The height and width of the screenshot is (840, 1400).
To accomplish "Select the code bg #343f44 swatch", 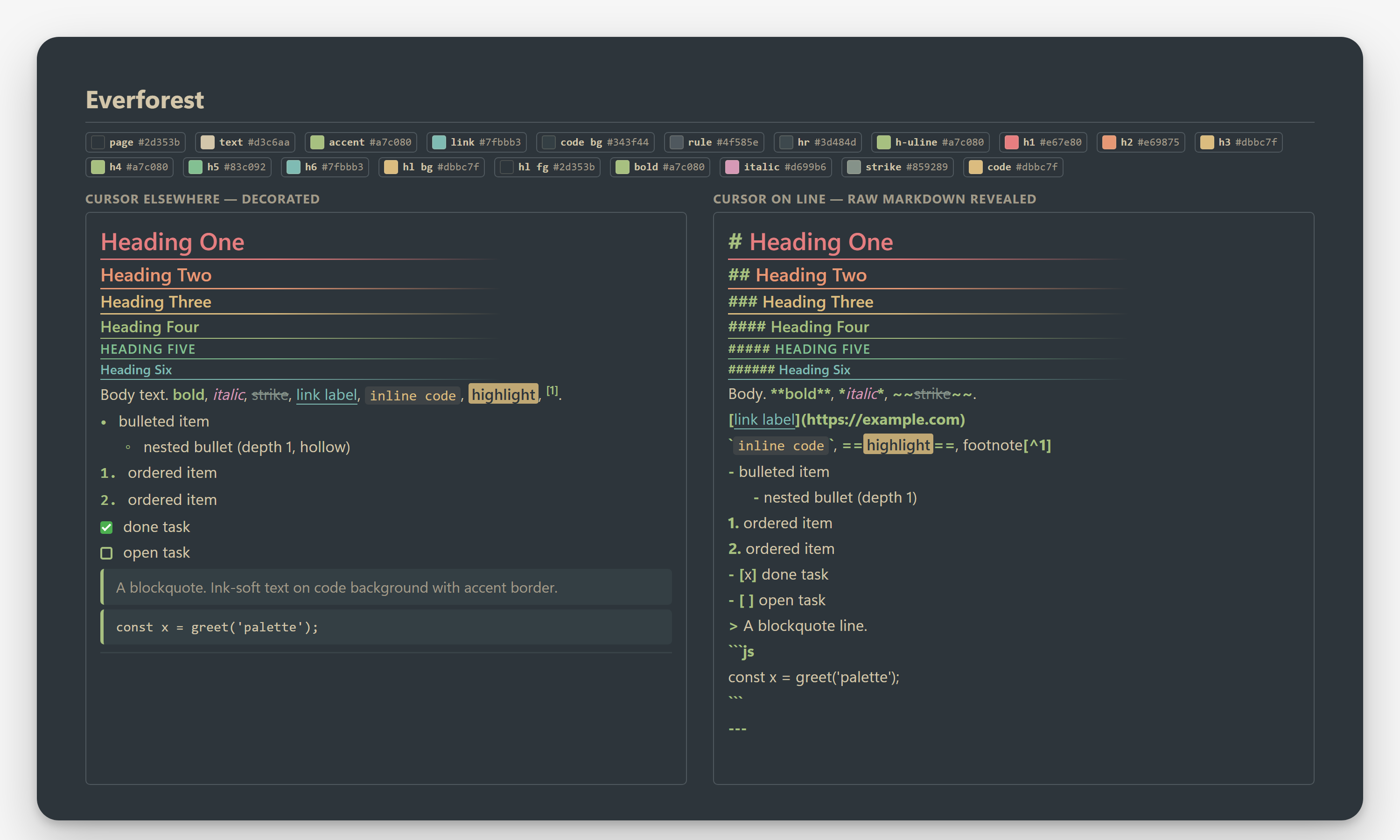I will (595, 142).
